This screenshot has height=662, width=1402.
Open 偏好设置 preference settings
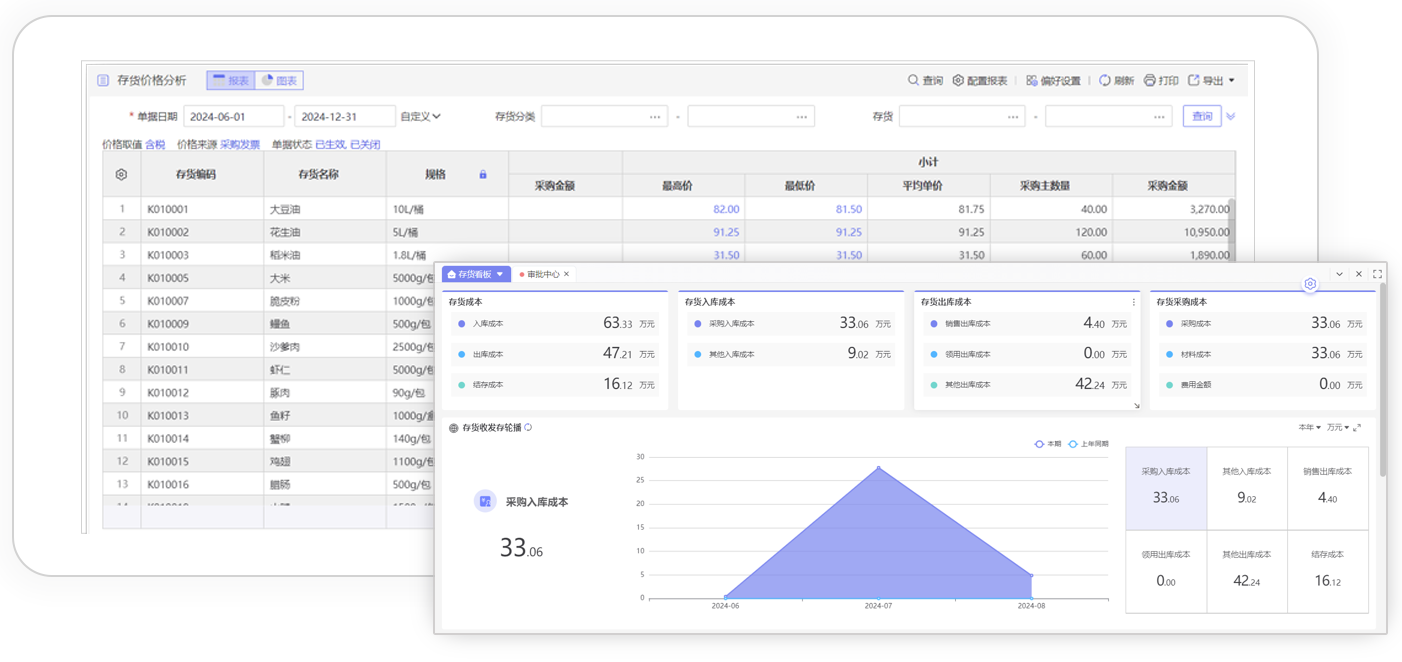point(1053,80)
